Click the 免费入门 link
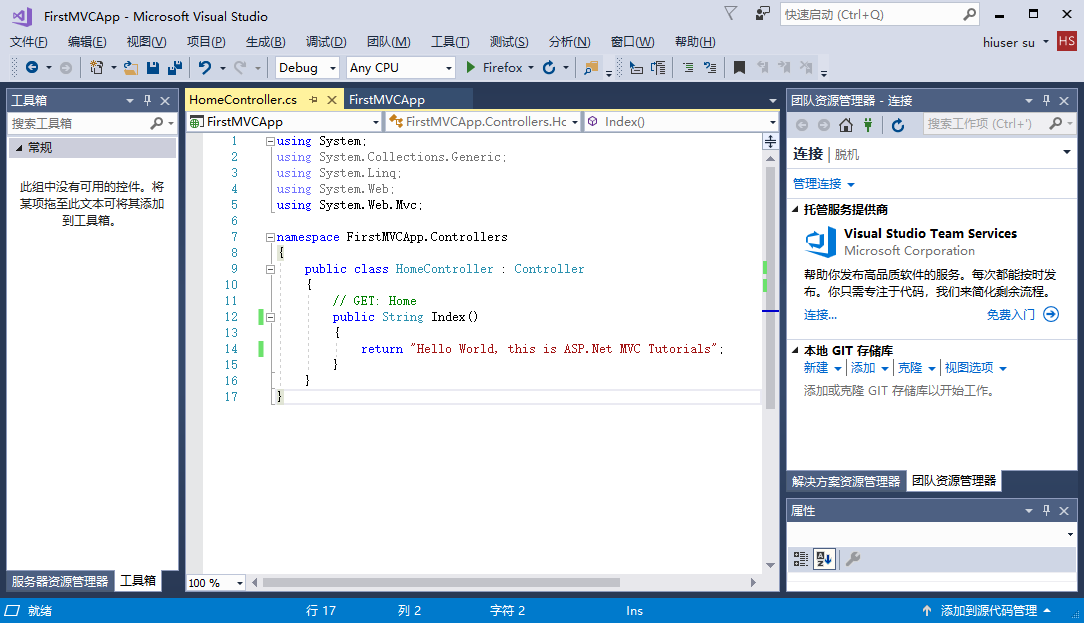Screen dimensions: 1084x623 [1010, 314]
